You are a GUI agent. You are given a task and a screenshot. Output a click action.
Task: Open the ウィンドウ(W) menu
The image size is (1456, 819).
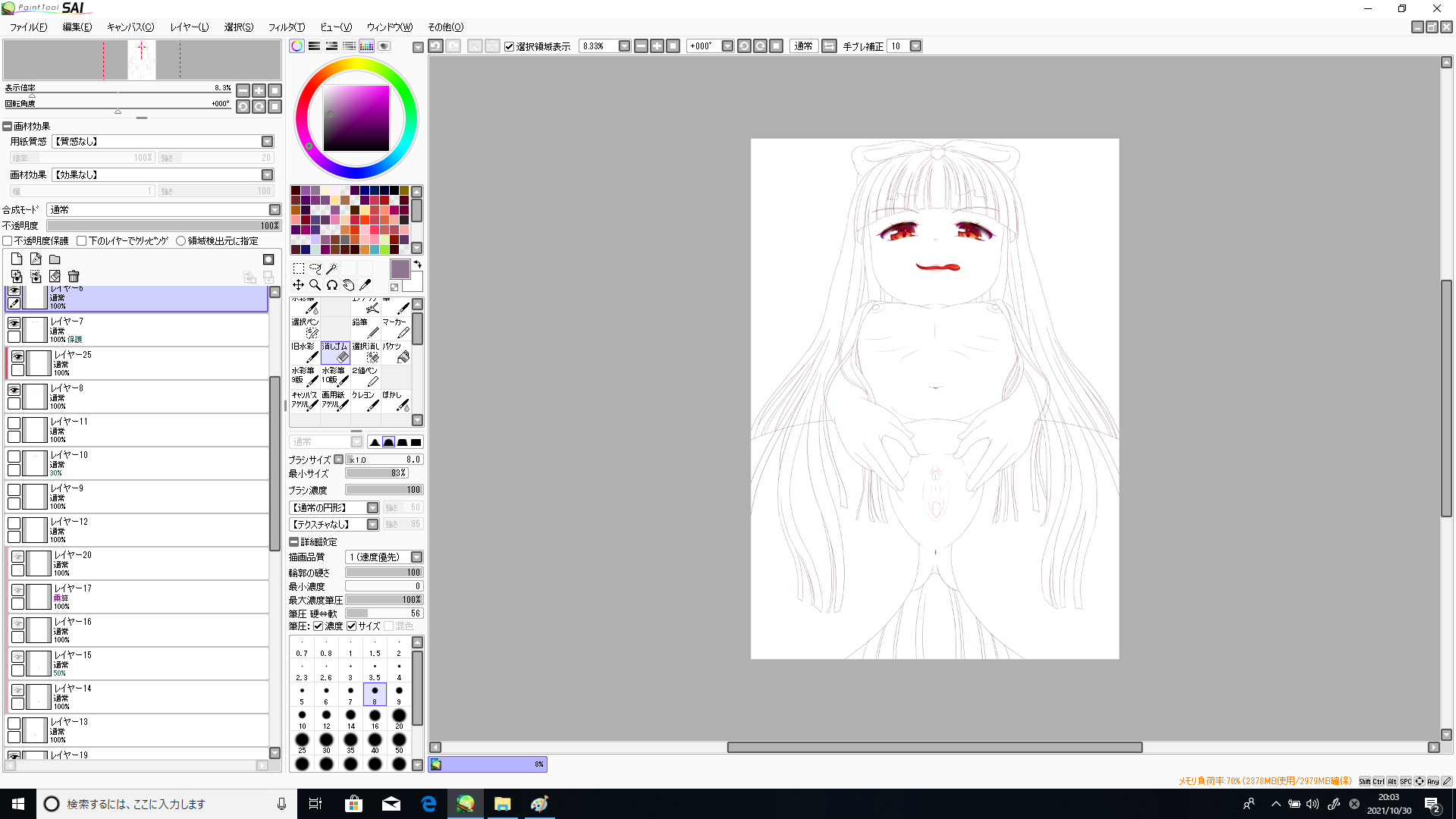pyautogui.click(x=390, y=27)
